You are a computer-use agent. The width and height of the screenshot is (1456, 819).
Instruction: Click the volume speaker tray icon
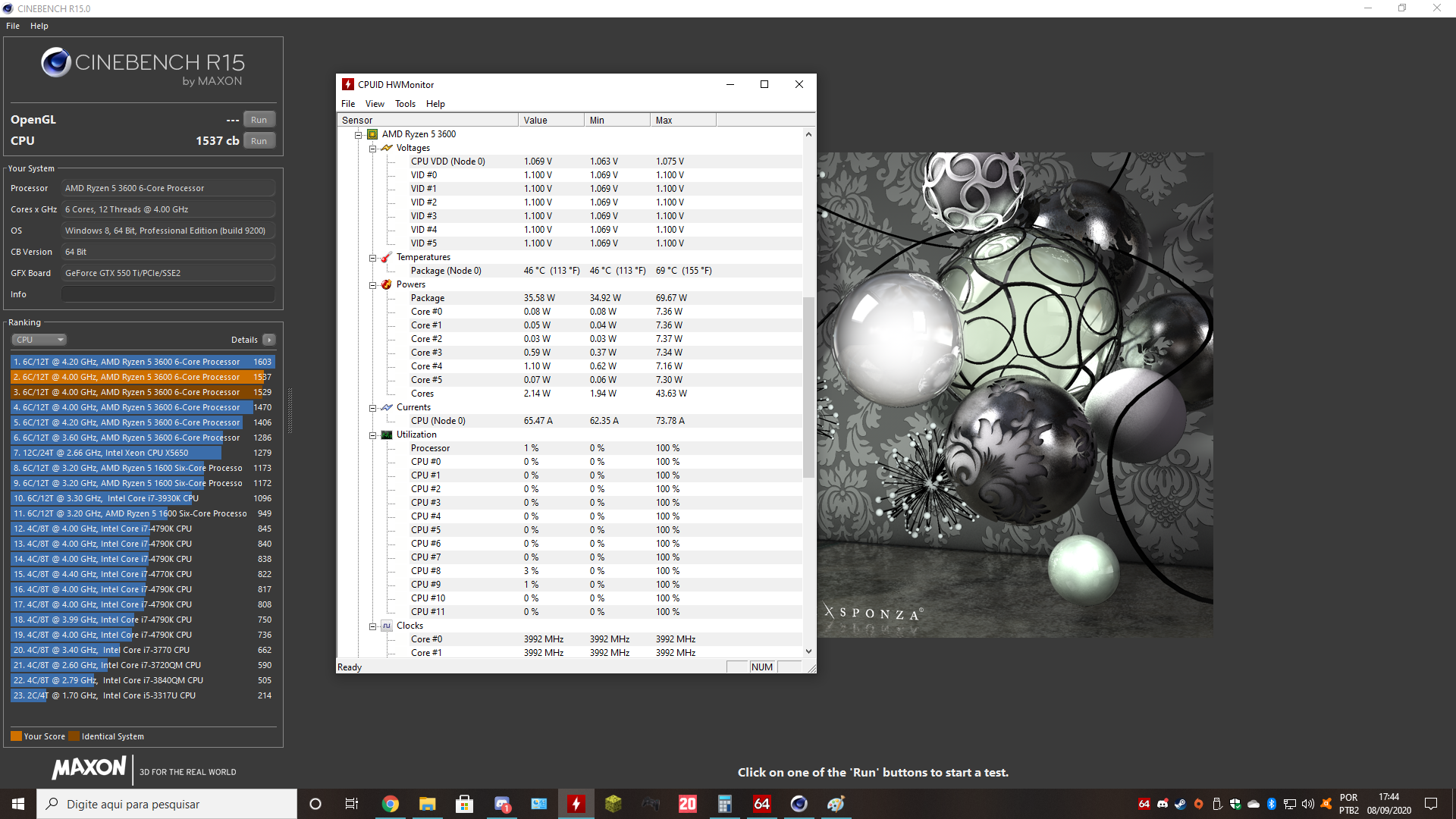point(1308,804)
